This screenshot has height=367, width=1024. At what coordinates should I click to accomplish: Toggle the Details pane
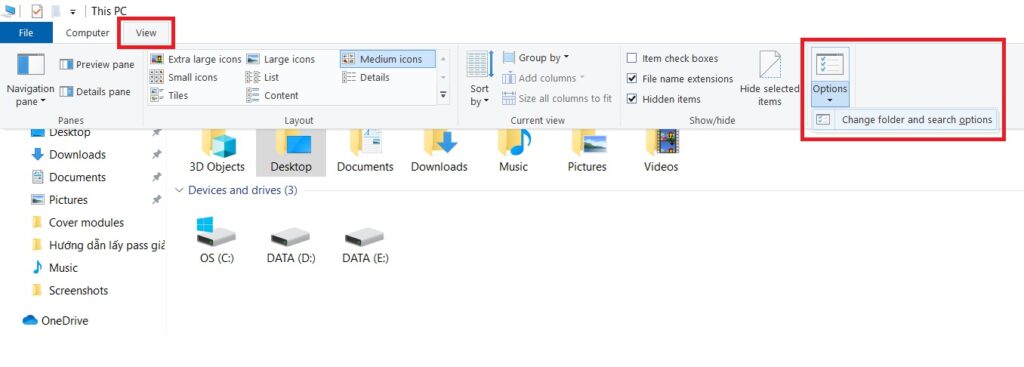(95, 92)
